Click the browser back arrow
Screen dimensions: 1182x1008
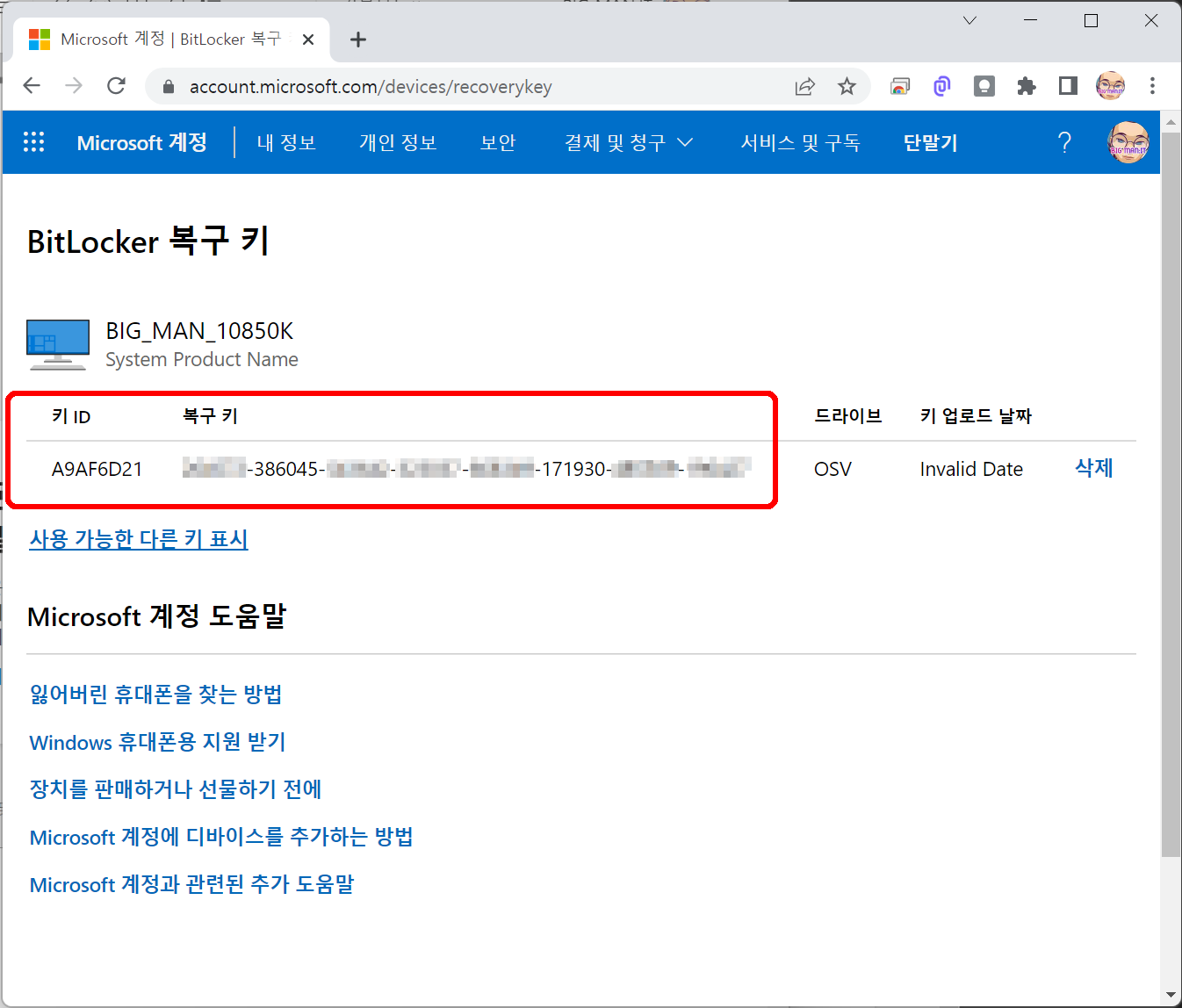(32, 85)
